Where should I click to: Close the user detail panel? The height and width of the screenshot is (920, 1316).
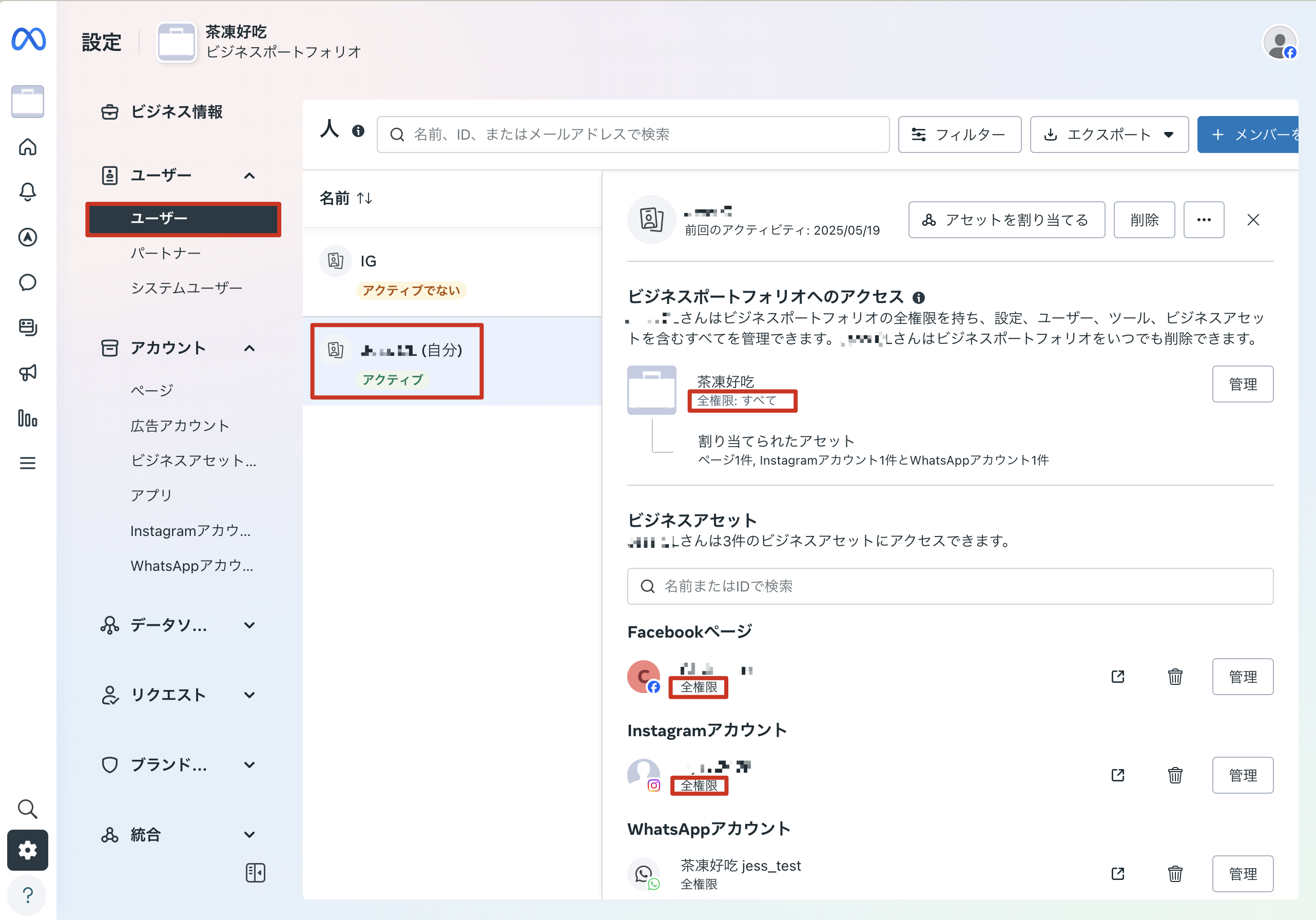[1253, 220]
